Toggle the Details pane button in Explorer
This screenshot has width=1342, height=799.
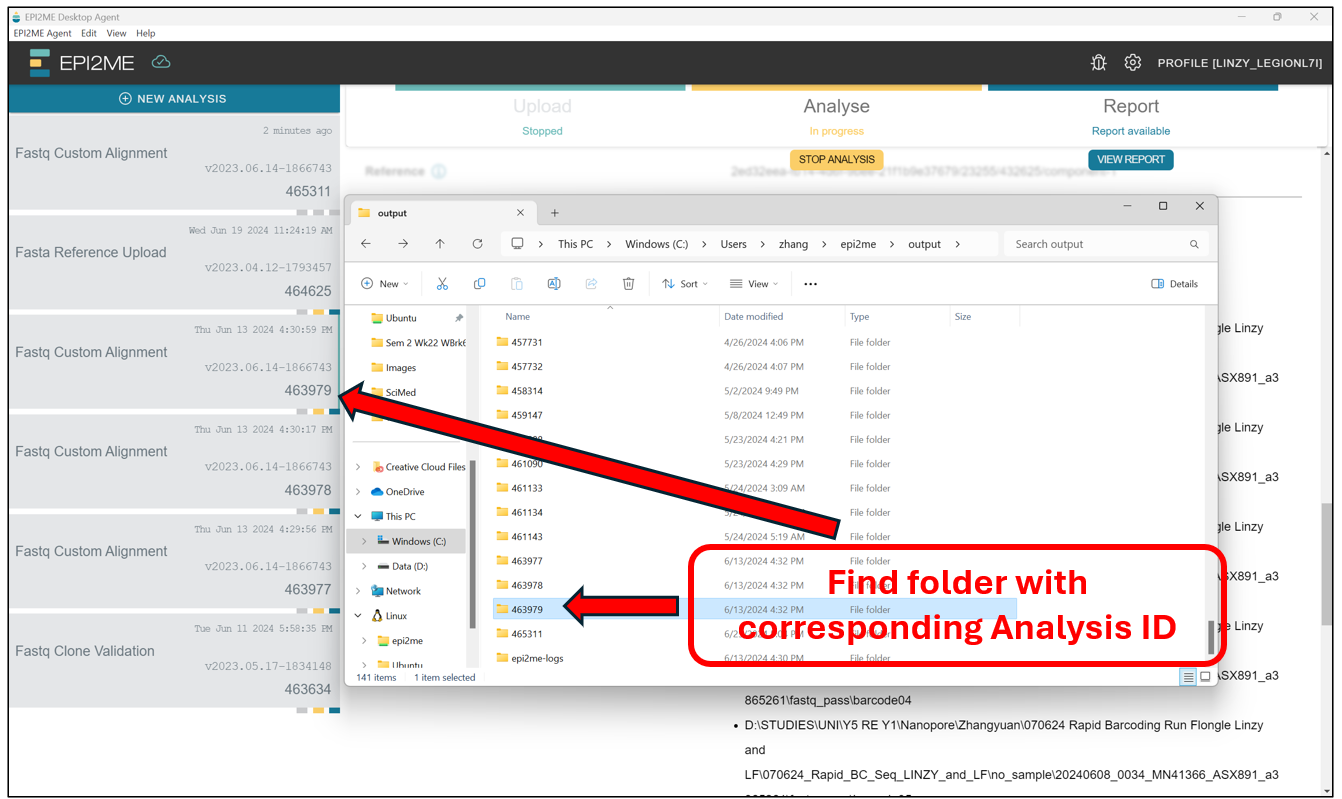(1175, 284)
